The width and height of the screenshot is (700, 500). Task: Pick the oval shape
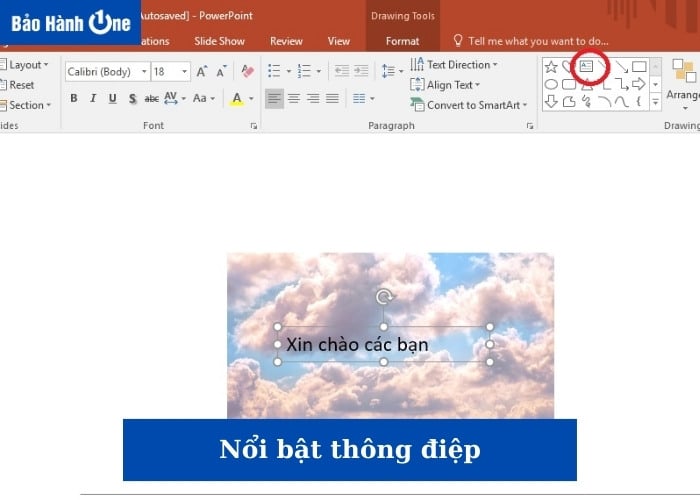551,84
